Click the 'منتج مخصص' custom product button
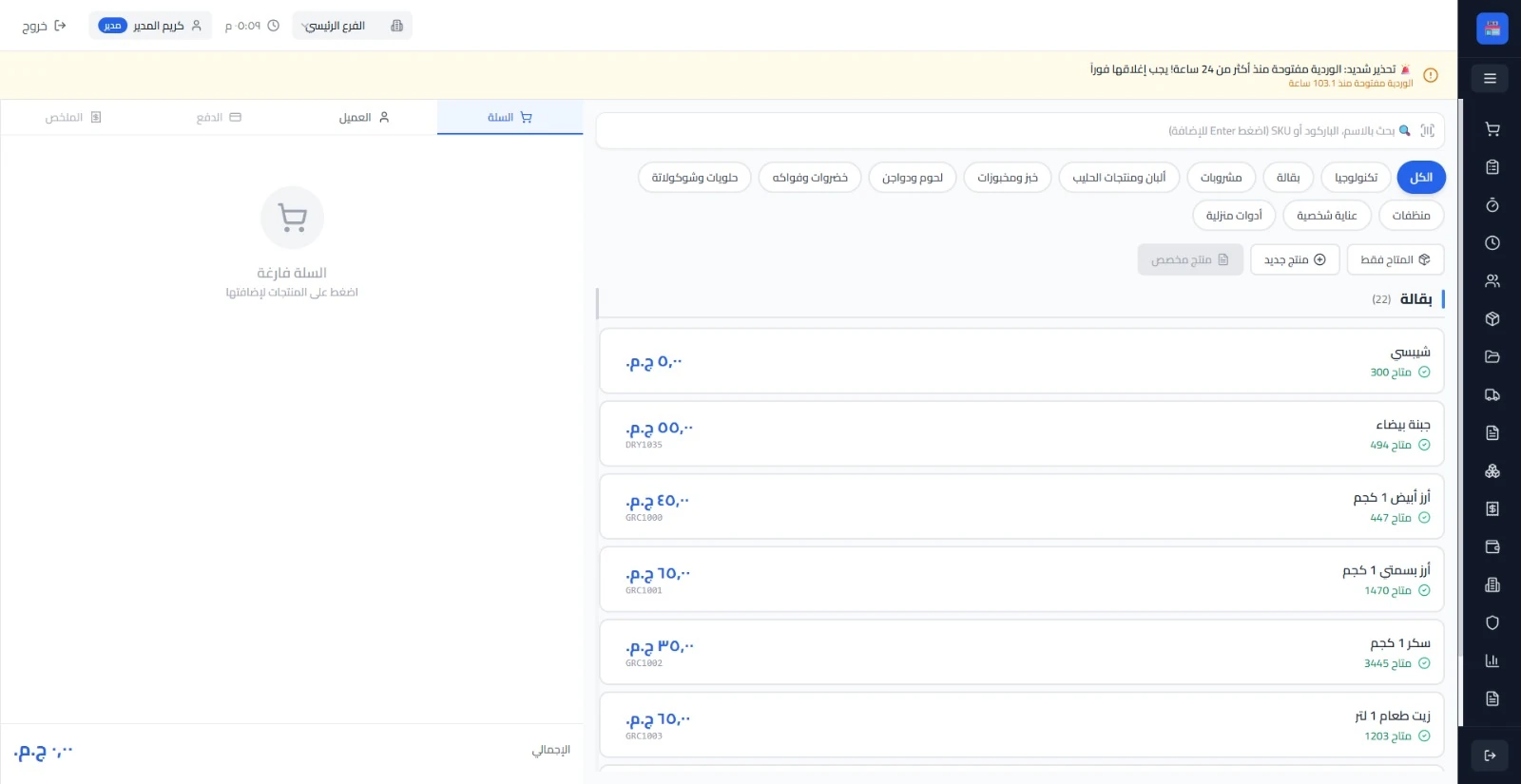 [x=1190, y=259]
